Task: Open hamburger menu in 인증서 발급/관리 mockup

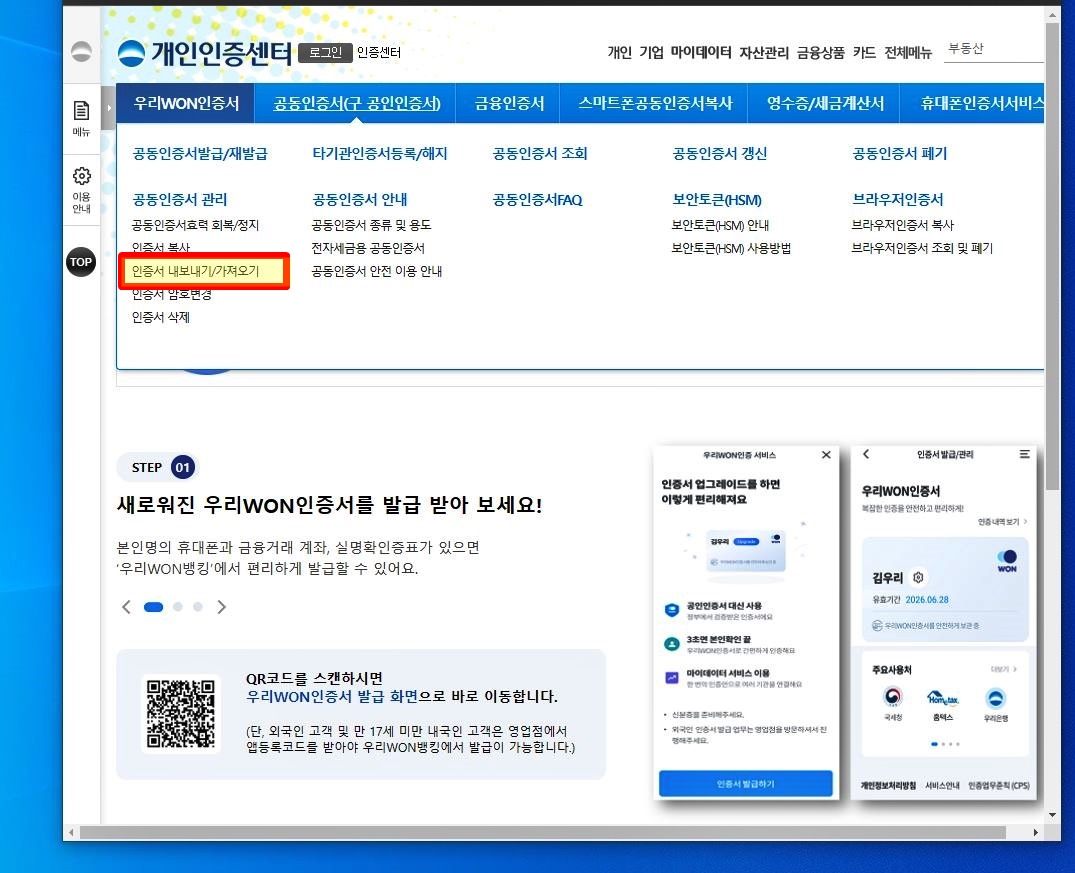Action: (1024, 454)
